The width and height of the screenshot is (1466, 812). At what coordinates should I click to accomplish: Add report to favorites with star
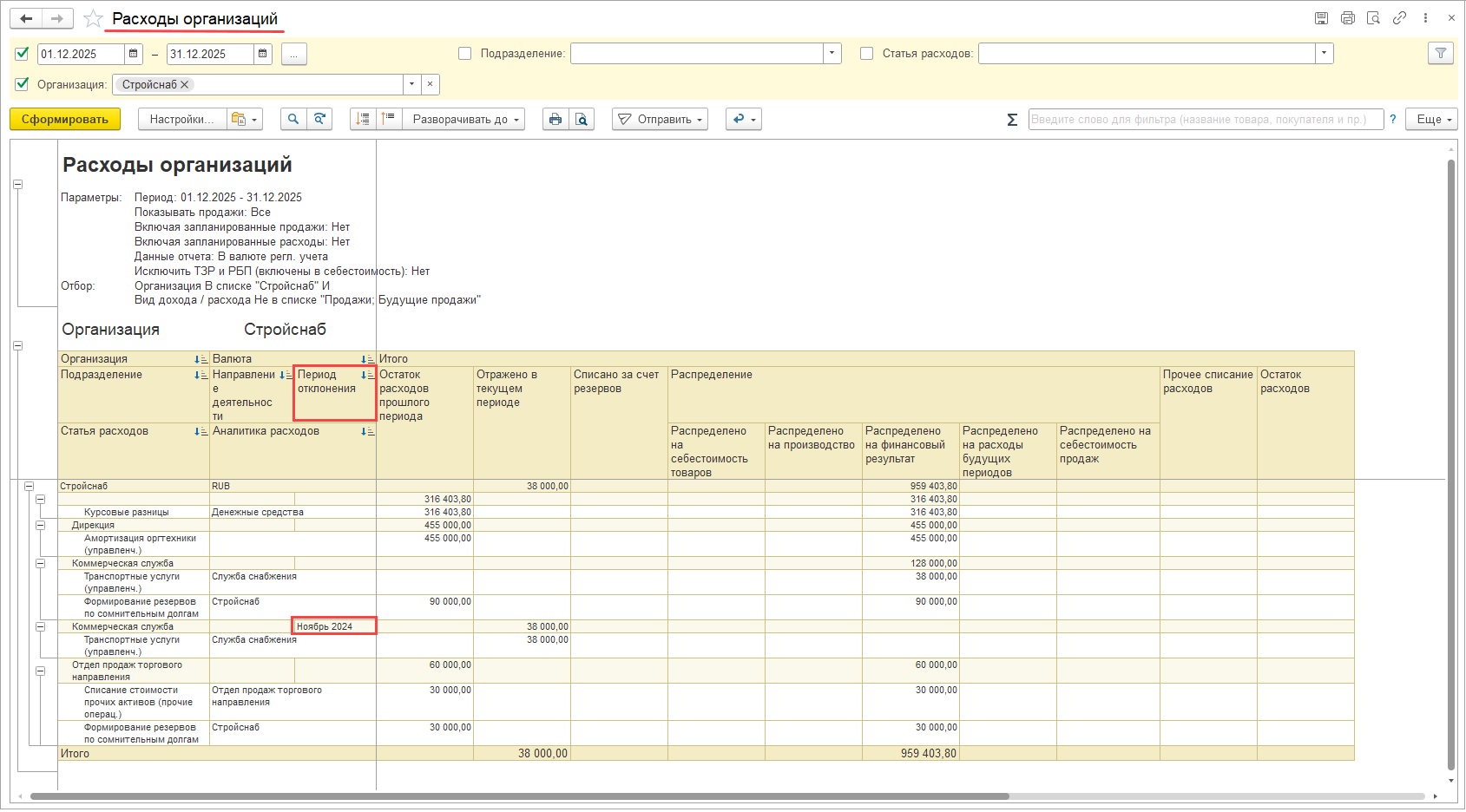pos(93,19)
